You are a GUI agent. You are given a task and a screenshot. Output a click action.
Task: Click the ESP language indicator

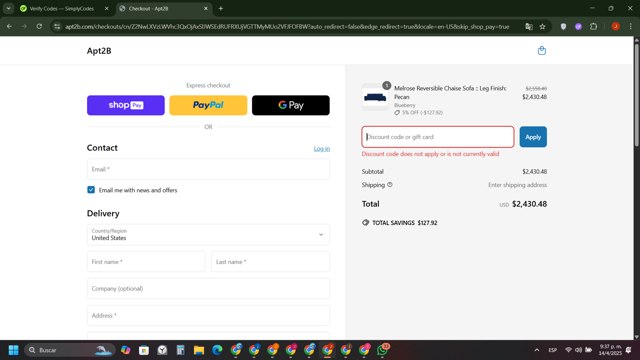[x=553, y=350]
